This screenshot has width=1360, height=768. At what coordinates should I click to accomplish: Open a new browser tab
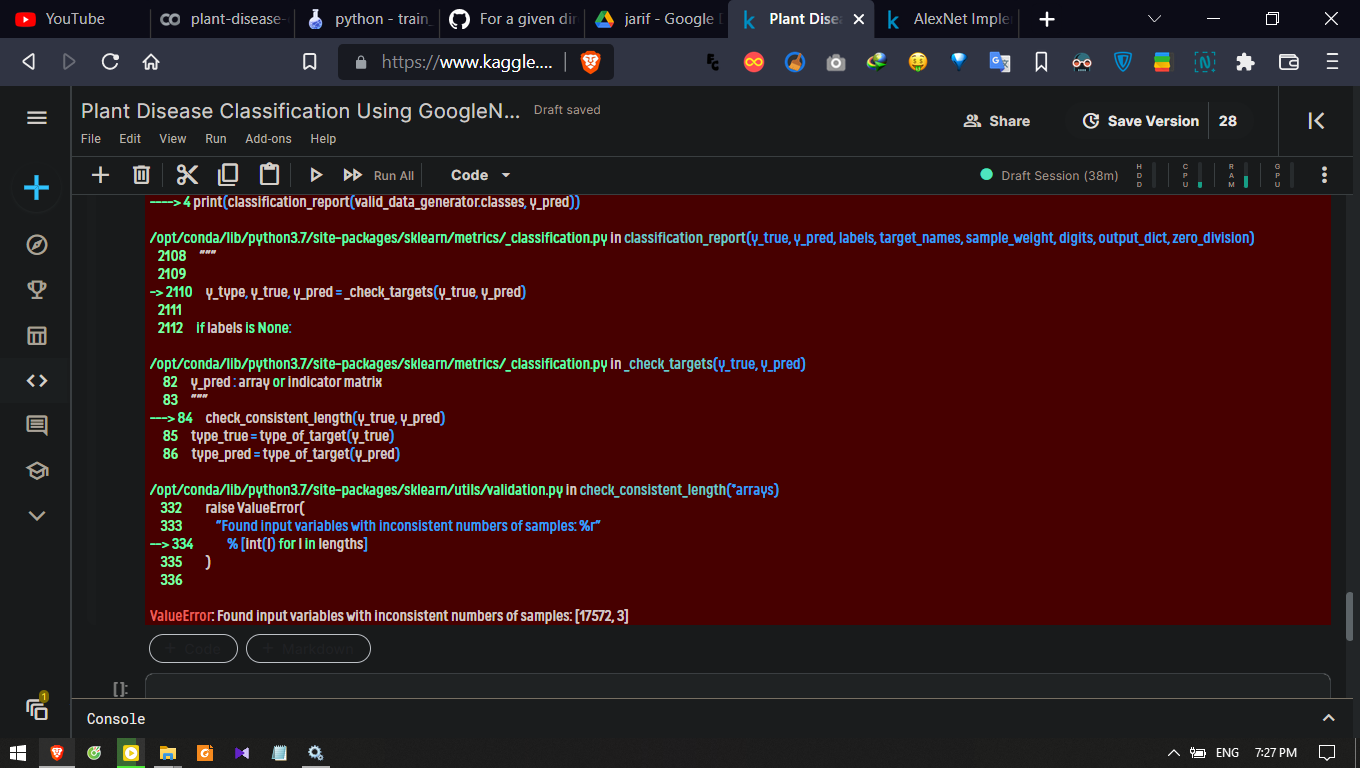click(x=1046, y=19)
